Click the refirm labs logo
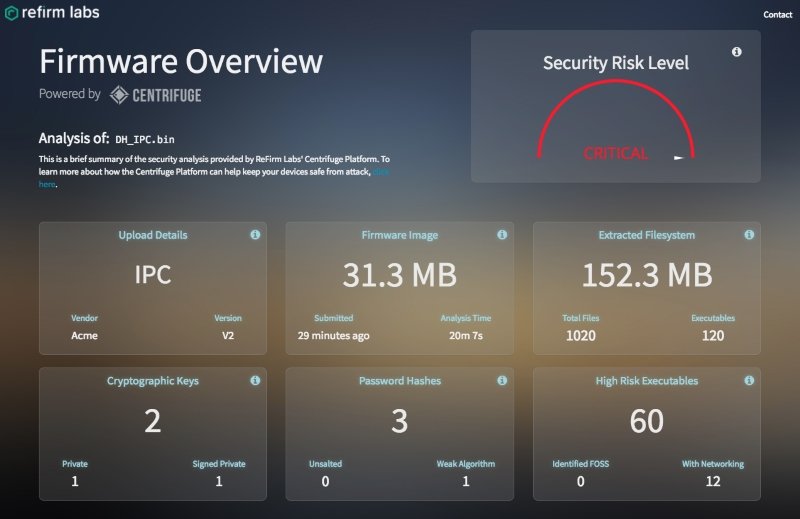The height and width of the screenshot is (519, 800). click(52, 12)
